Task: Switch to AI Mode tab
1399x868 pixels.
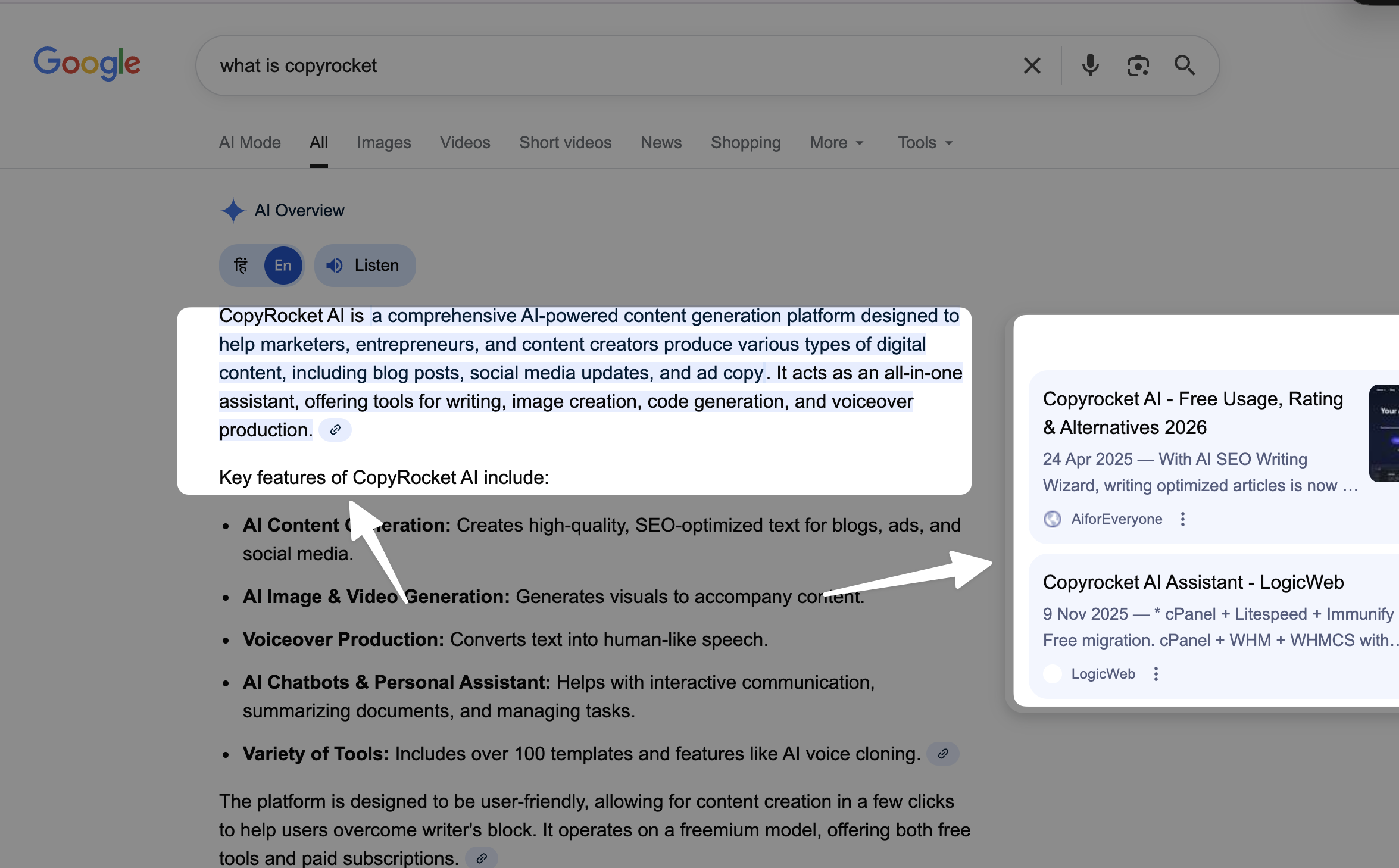Action: pyautogui.click(x=249, y=143)
